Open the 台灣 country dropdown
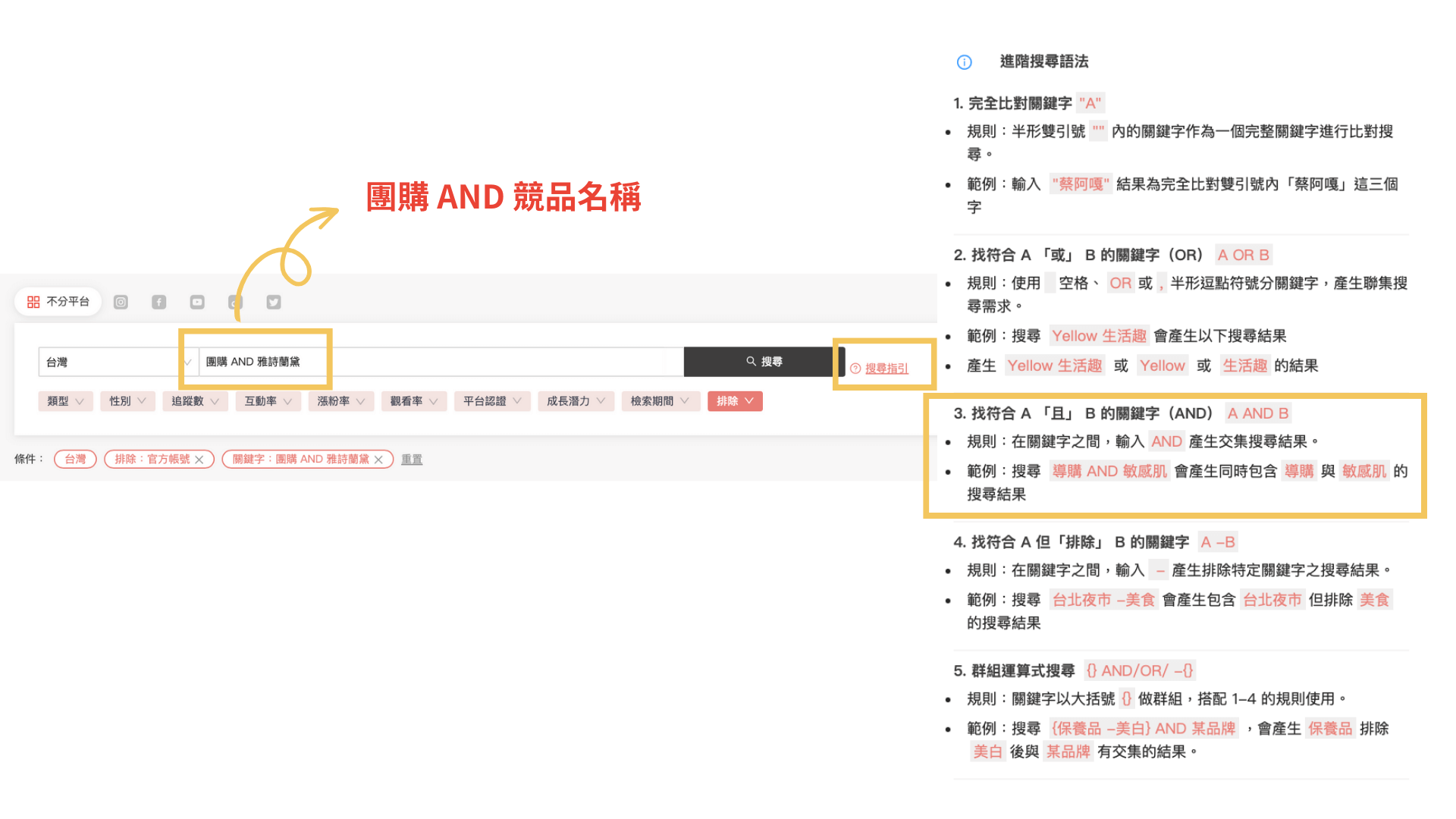1456x819 pixels. (x=118, y=362)
